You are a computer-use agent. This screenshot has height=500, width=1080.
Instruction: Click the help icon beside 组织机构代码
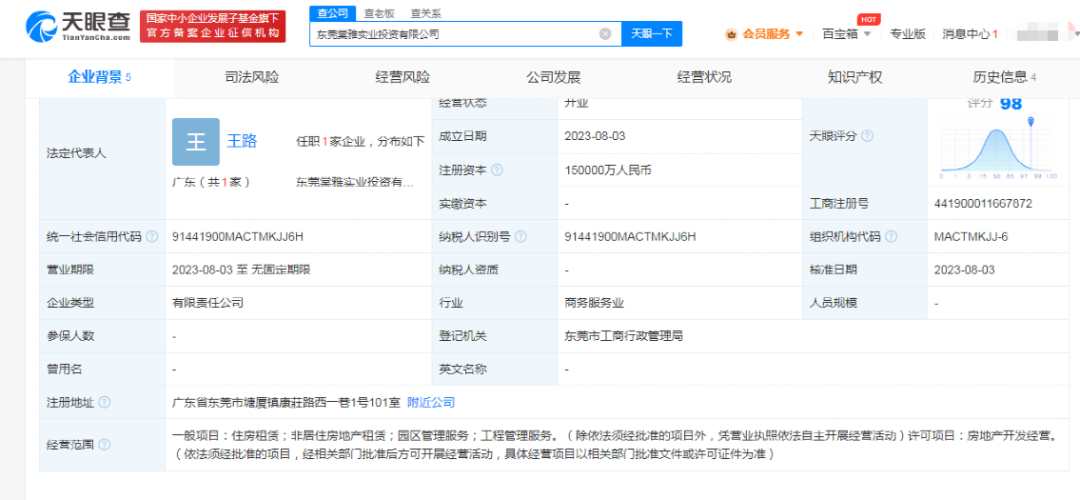click(890, 237)
